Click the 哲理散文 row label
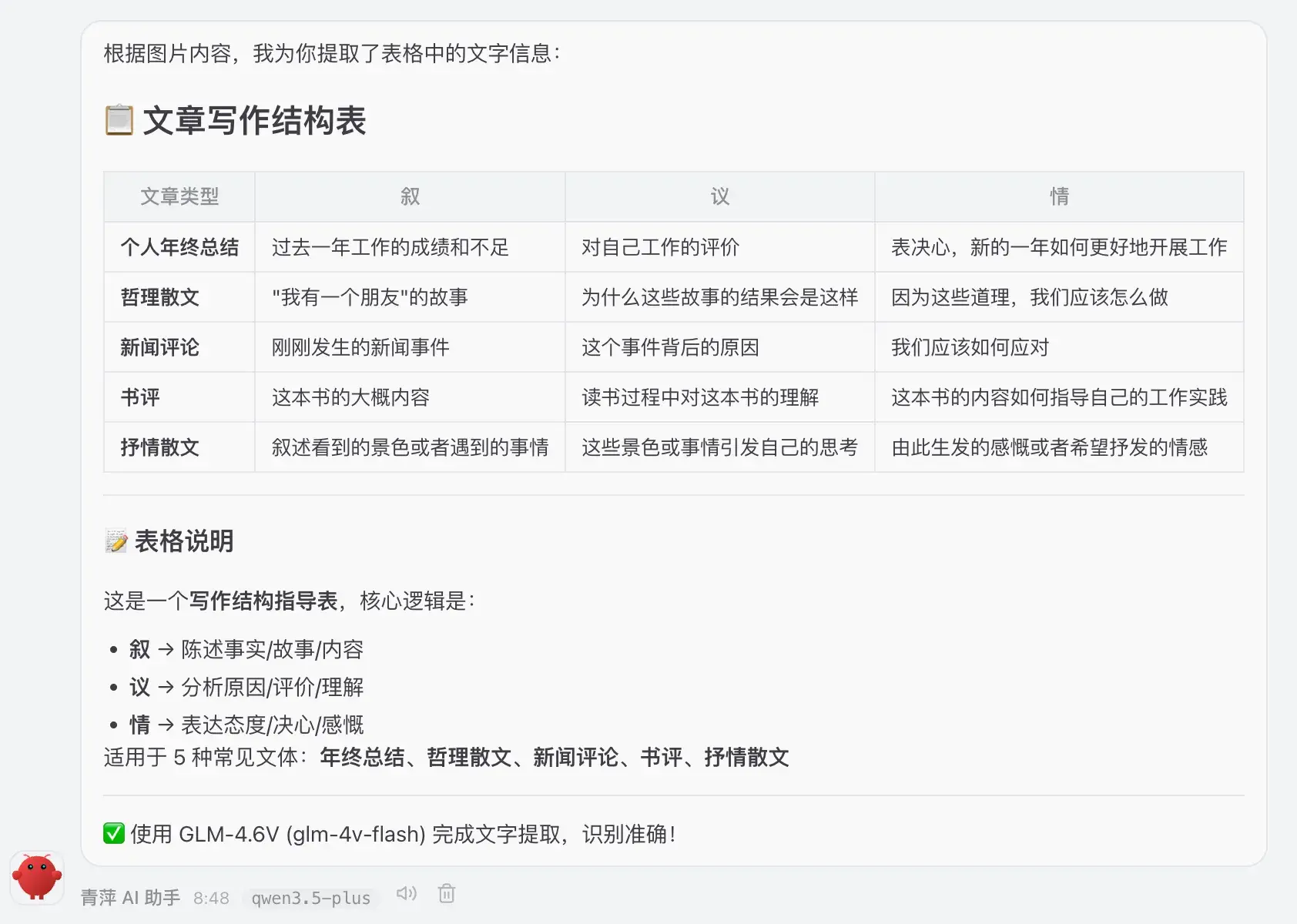The width and height of the screenshot is (1297, 924). coord(159,297)
